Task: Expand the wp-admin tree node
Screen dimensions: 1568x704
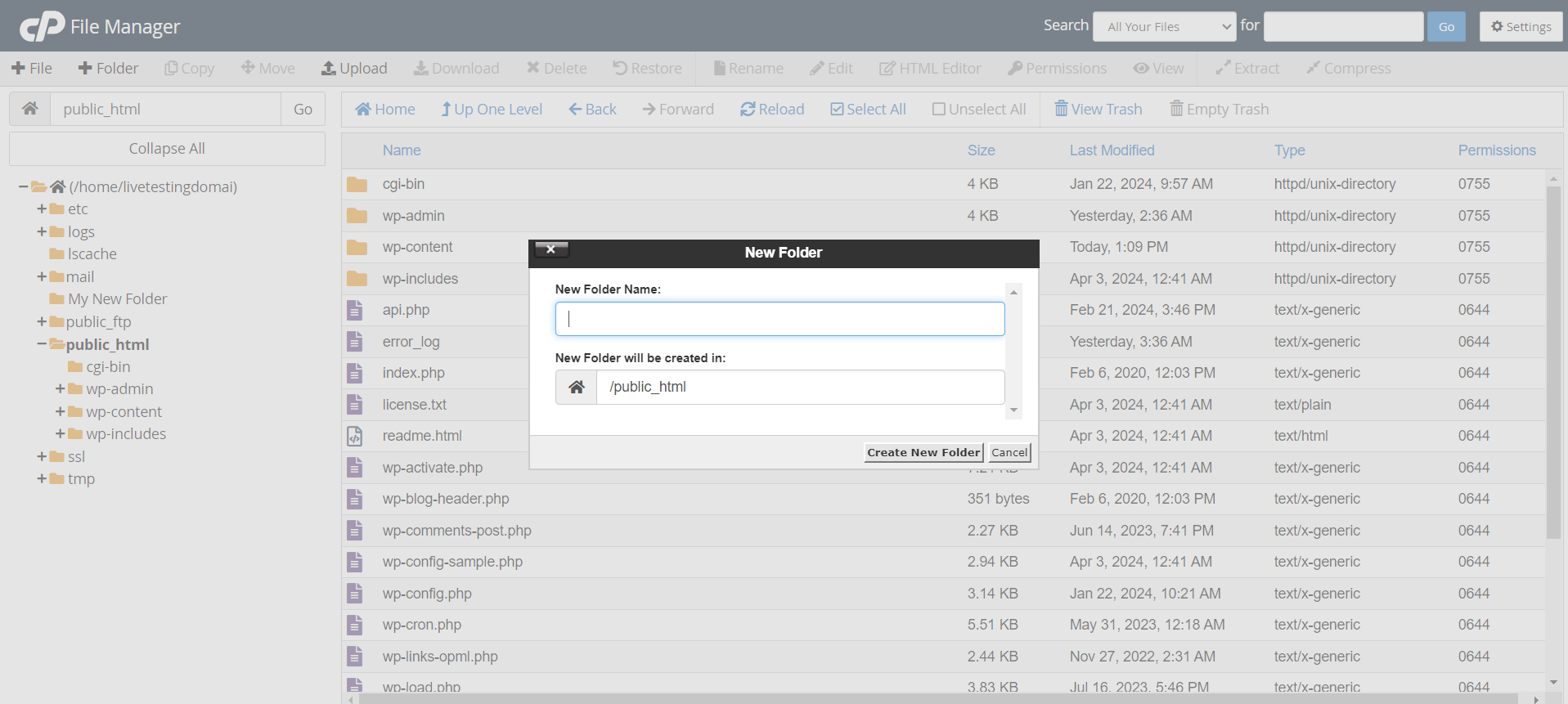Action: pyautogui.click(x=61, y=389)
